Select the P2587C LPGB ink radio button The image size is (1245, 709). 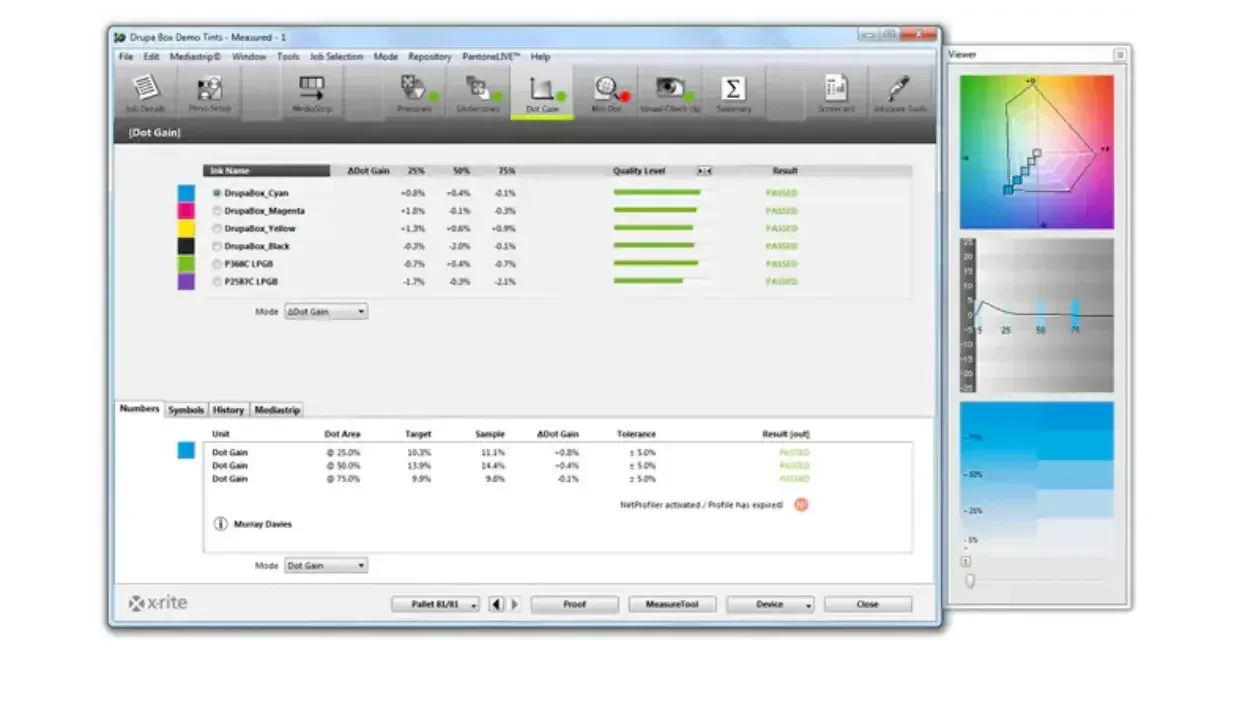click(217, 282)
